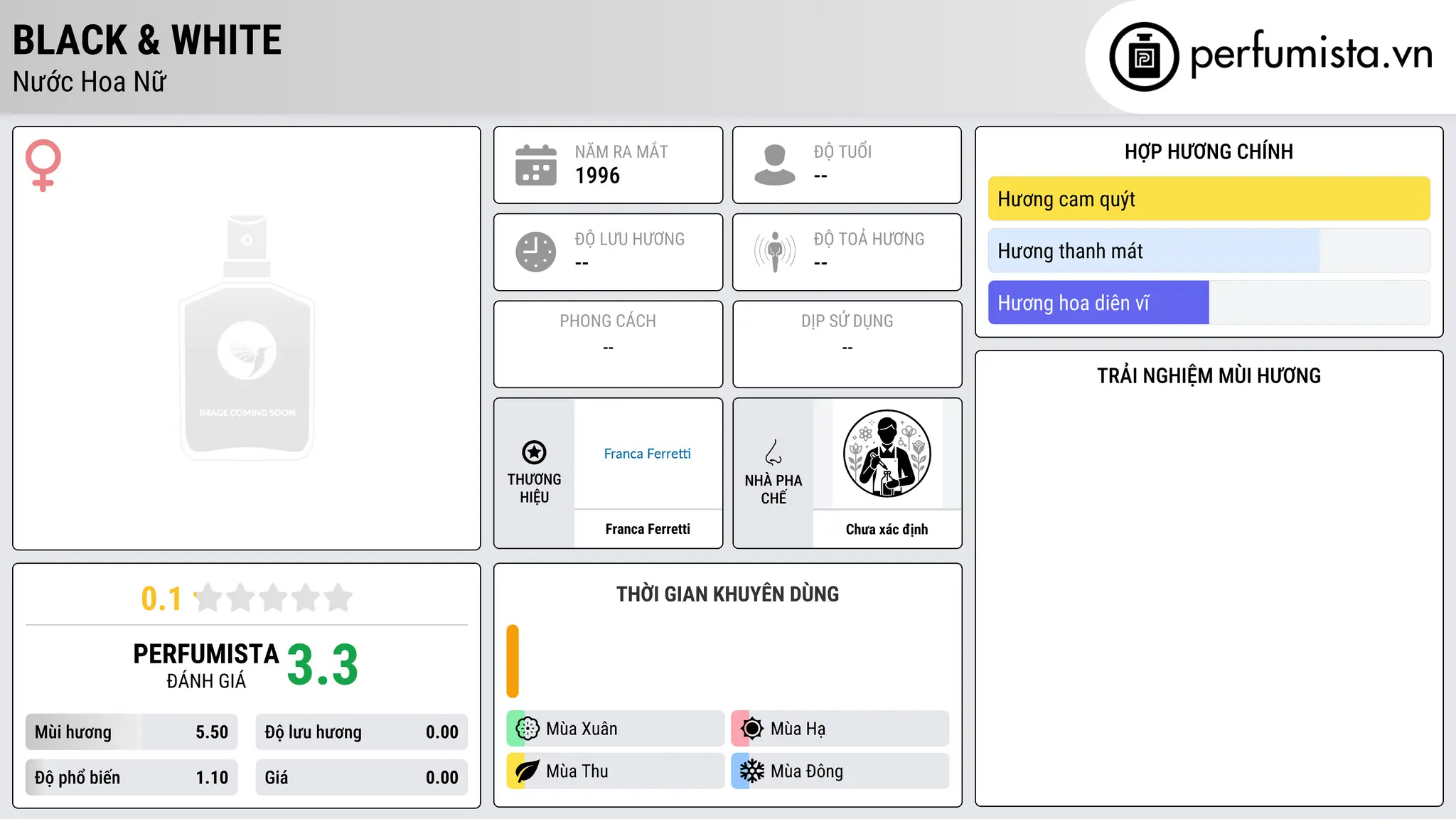Screen dimensions: 1456x819
Task: Click the Mùa Đông season label
Action: (x=807, y=771)
